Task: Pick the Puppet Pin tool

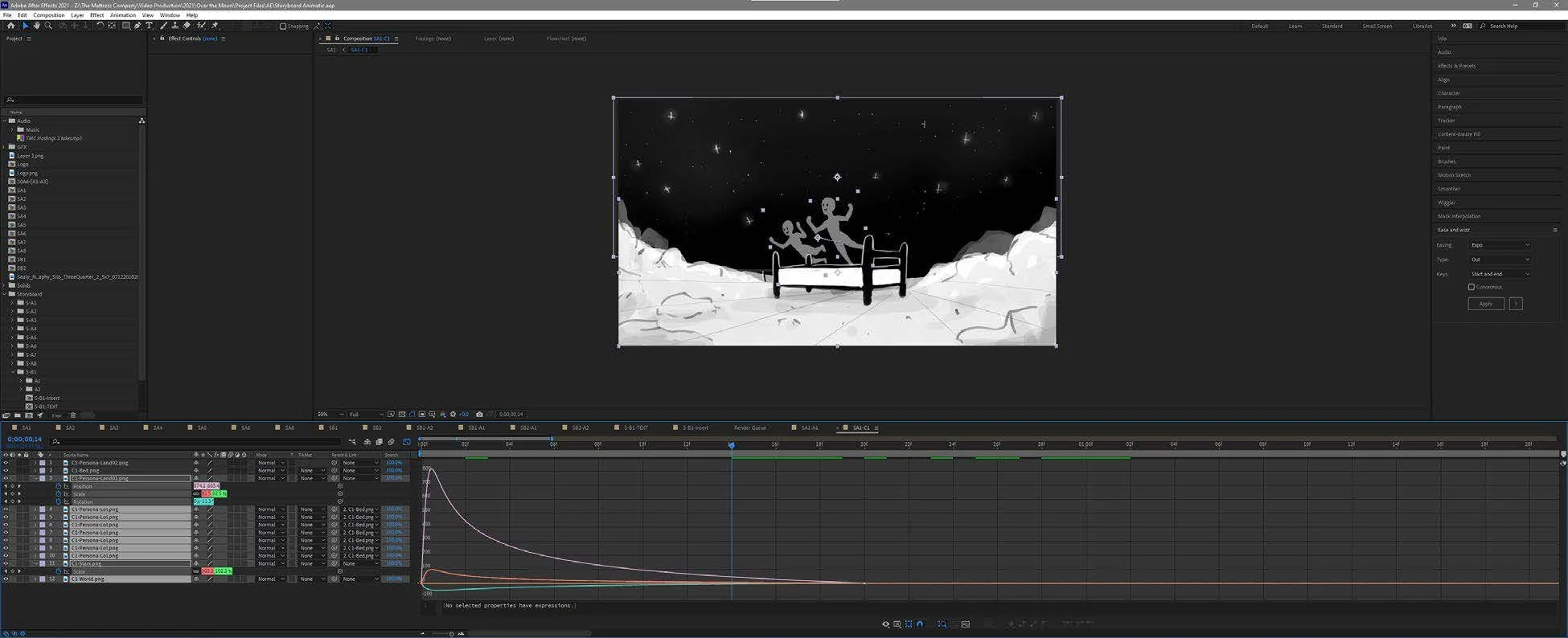Action: point(215,26)
